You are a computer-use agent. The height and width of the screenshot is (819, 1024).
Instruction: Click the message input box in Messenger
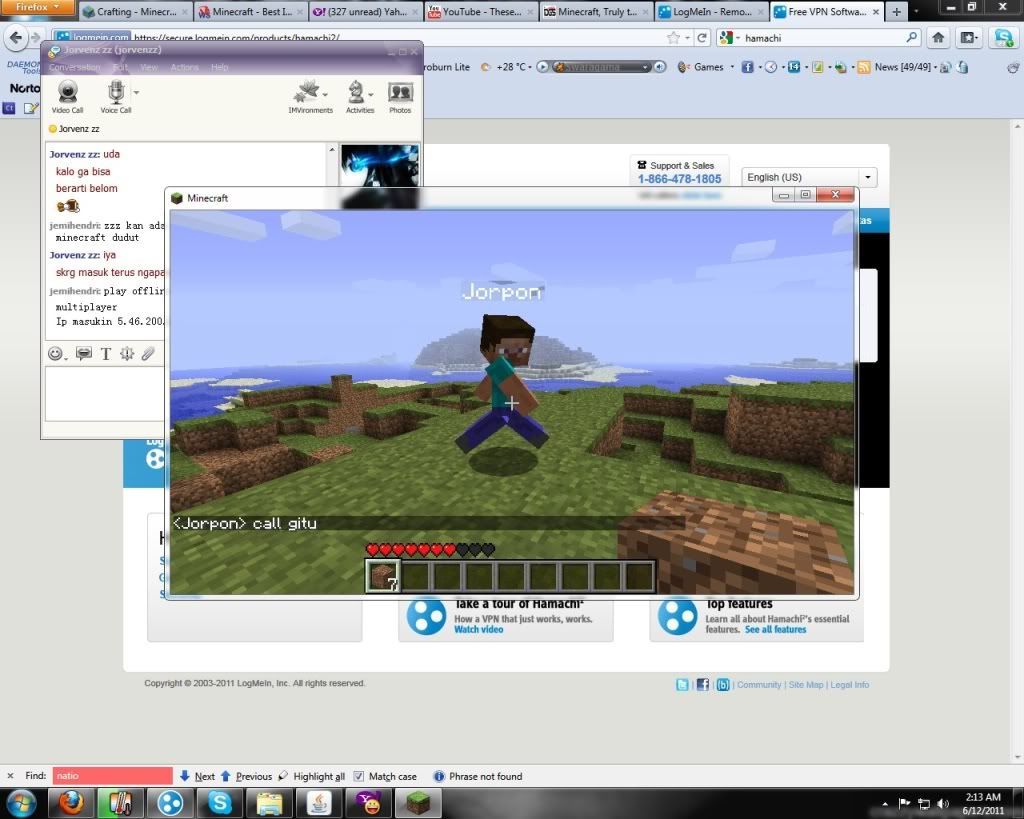(105, 393)
